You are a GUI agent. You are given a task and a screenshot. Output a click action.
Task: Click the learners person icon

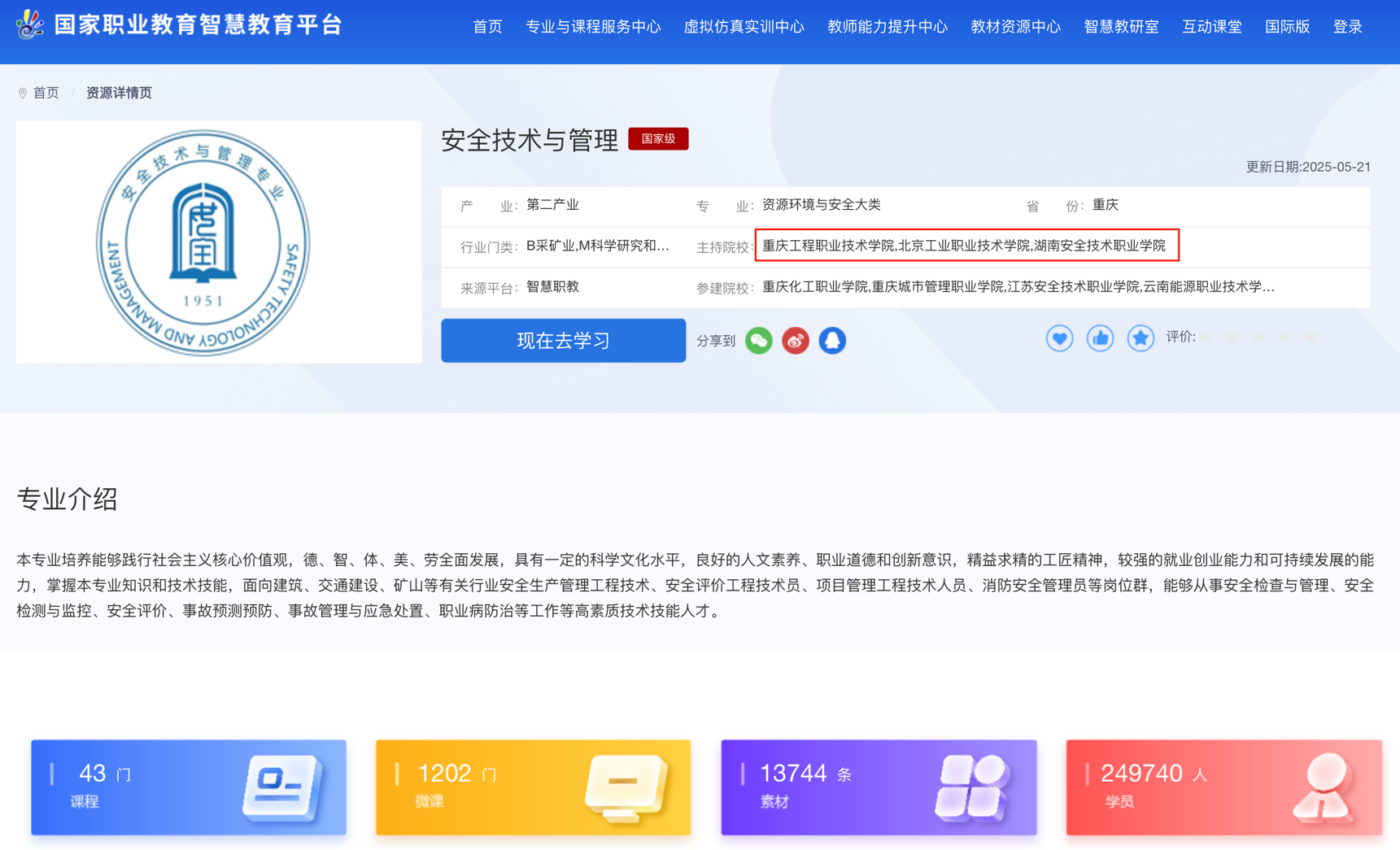pyautogui.click(x=1324, y=787)
